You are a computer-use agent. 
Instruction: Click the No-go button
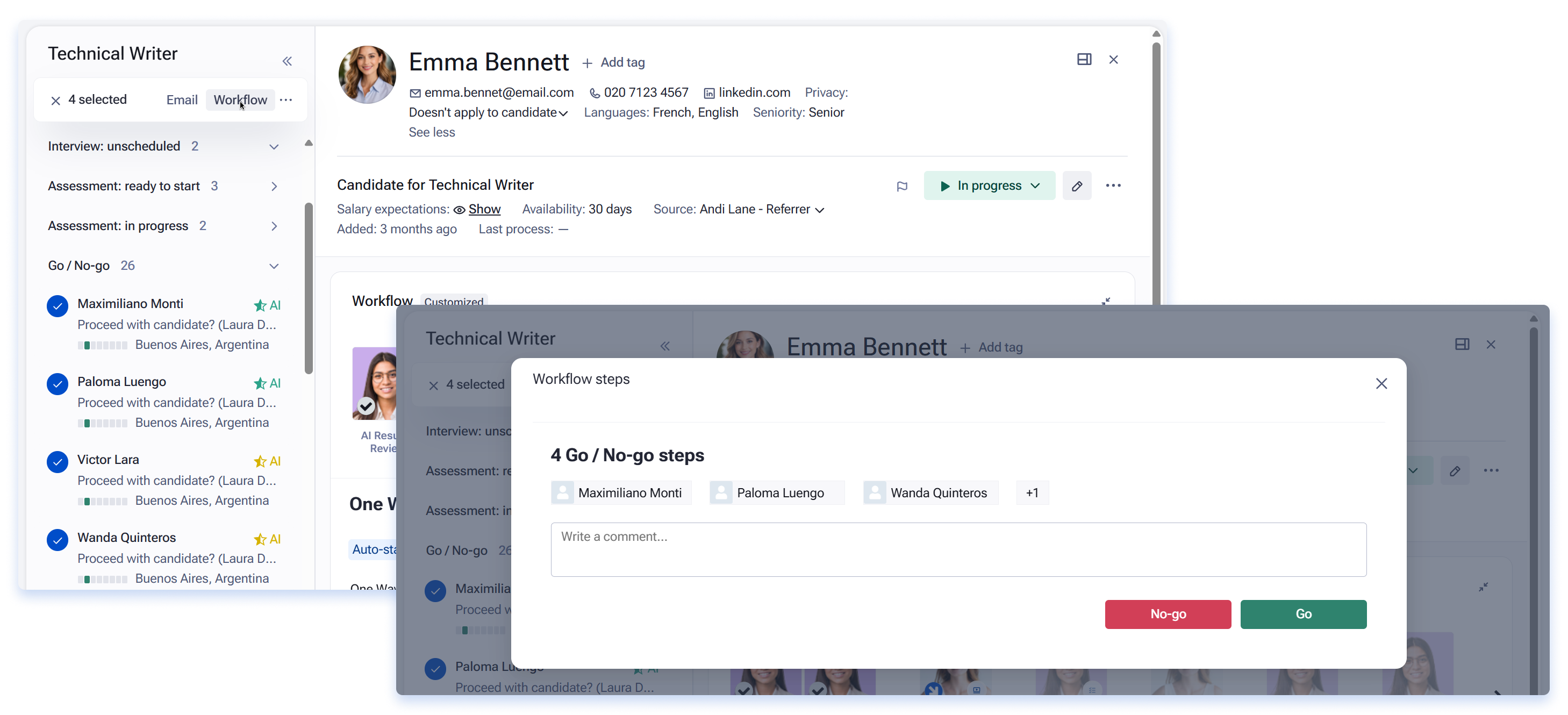(1168, 614)
